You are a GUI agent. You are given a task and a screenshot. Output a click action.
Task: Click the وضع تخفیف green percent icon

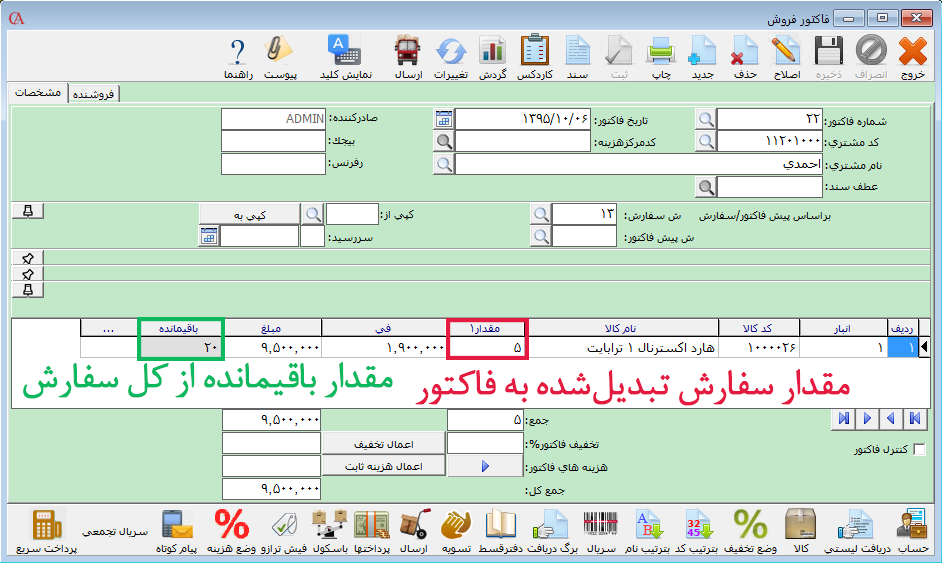point(750,525)
